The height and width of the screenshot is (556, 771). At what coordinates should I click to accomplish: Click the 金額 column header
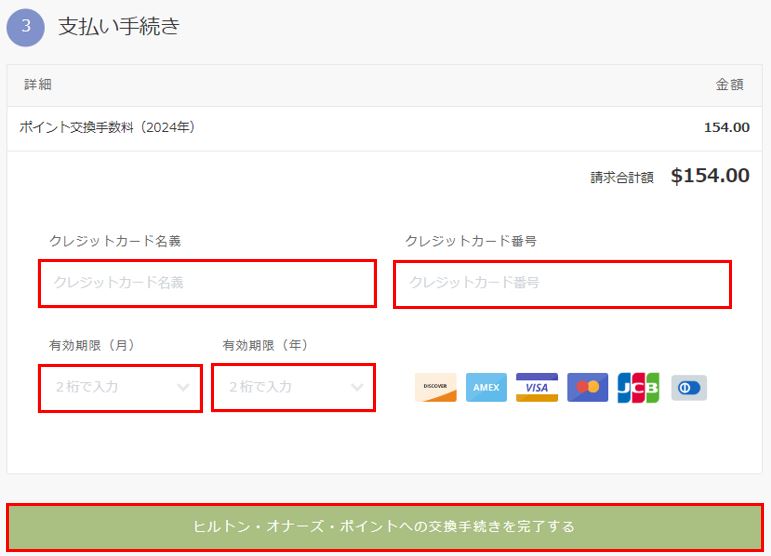point(729,84)
